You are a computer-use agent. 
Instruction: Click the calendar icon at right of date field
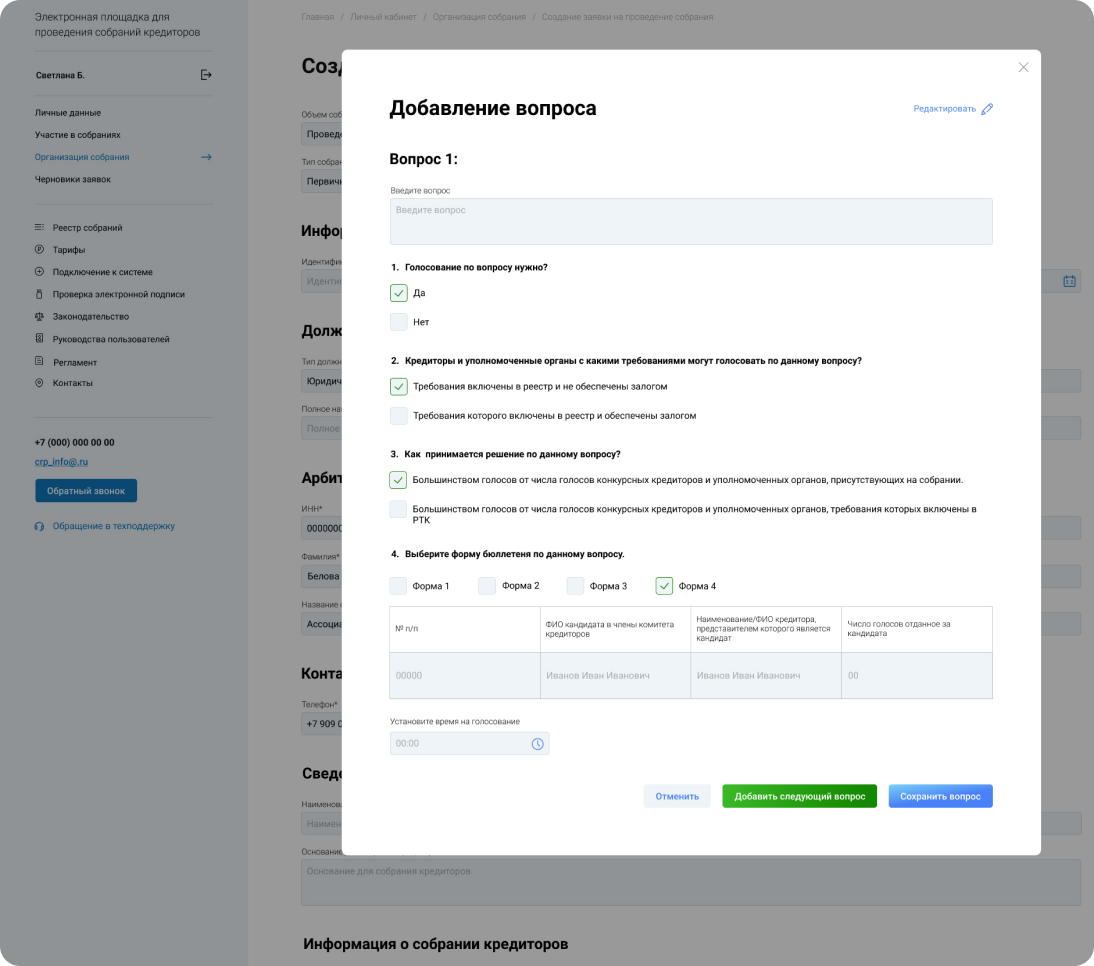tap(1069, 282)
